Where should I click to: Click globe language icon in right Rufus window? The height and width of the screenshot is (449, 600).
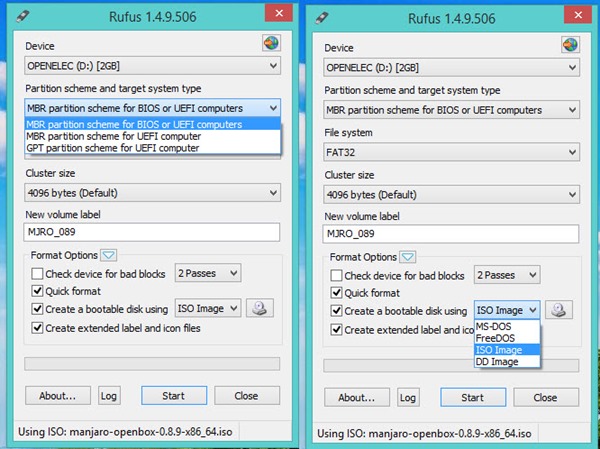point(571,45)
